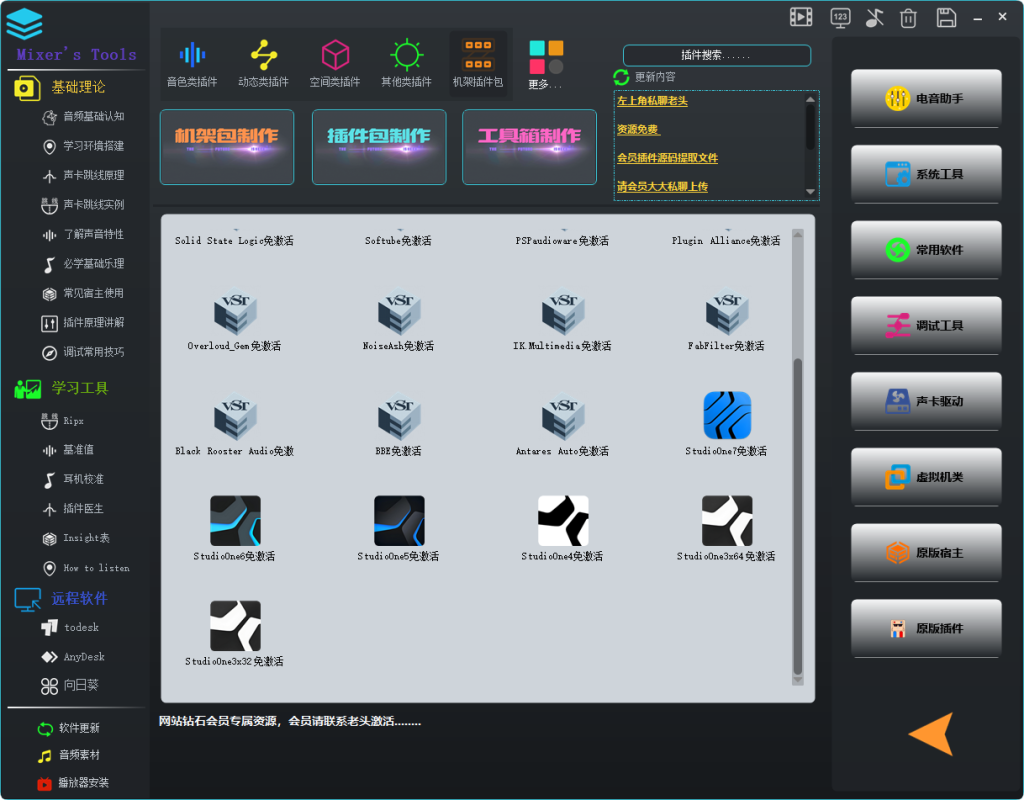Click the save floppy disk icon
Image resolution: width=1024 pixels, height=800 pixels.
pyautogui.click(x=946, y=18)
